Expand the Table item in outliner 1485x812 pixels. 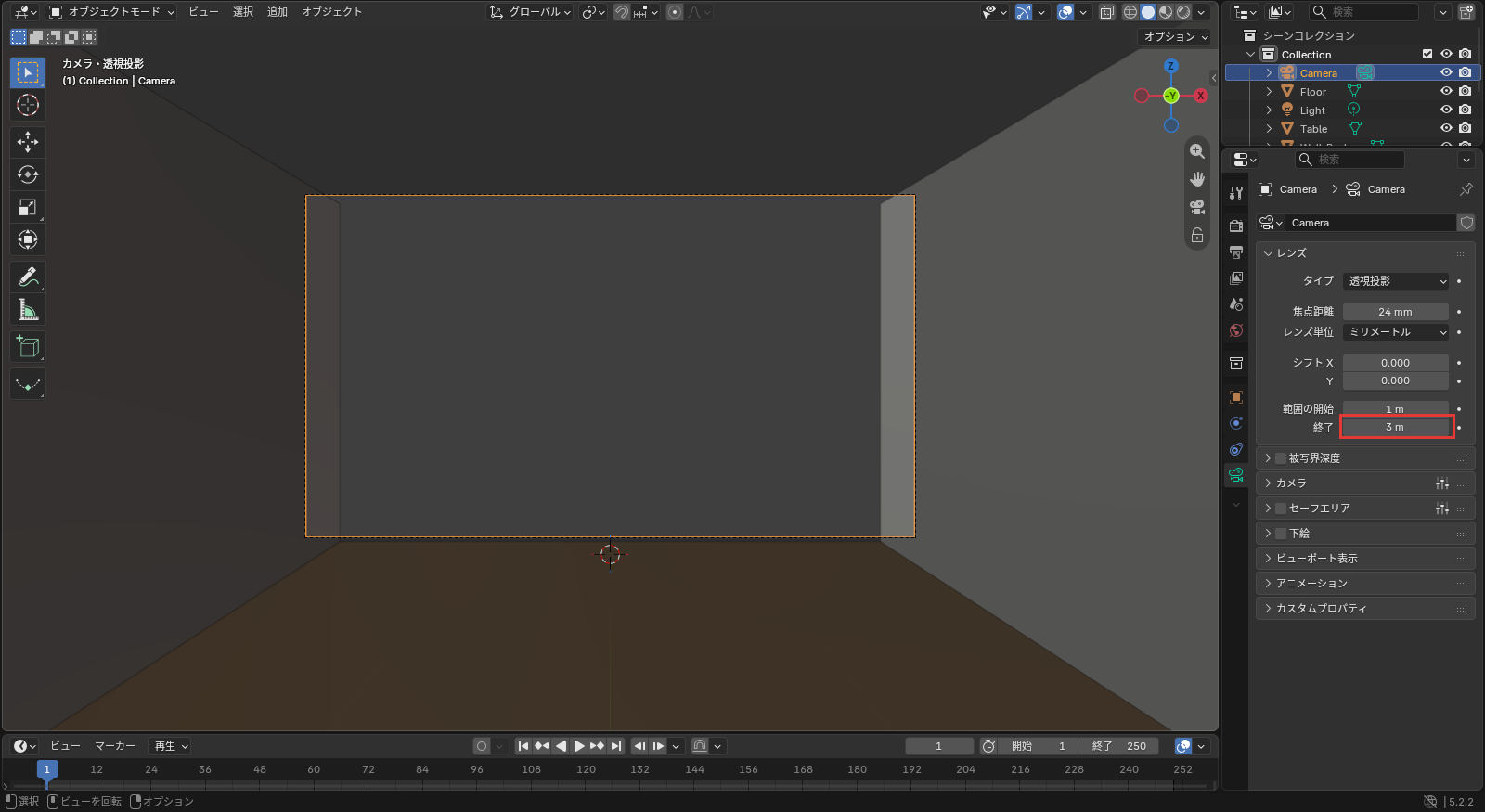(x=1269, y=129)
